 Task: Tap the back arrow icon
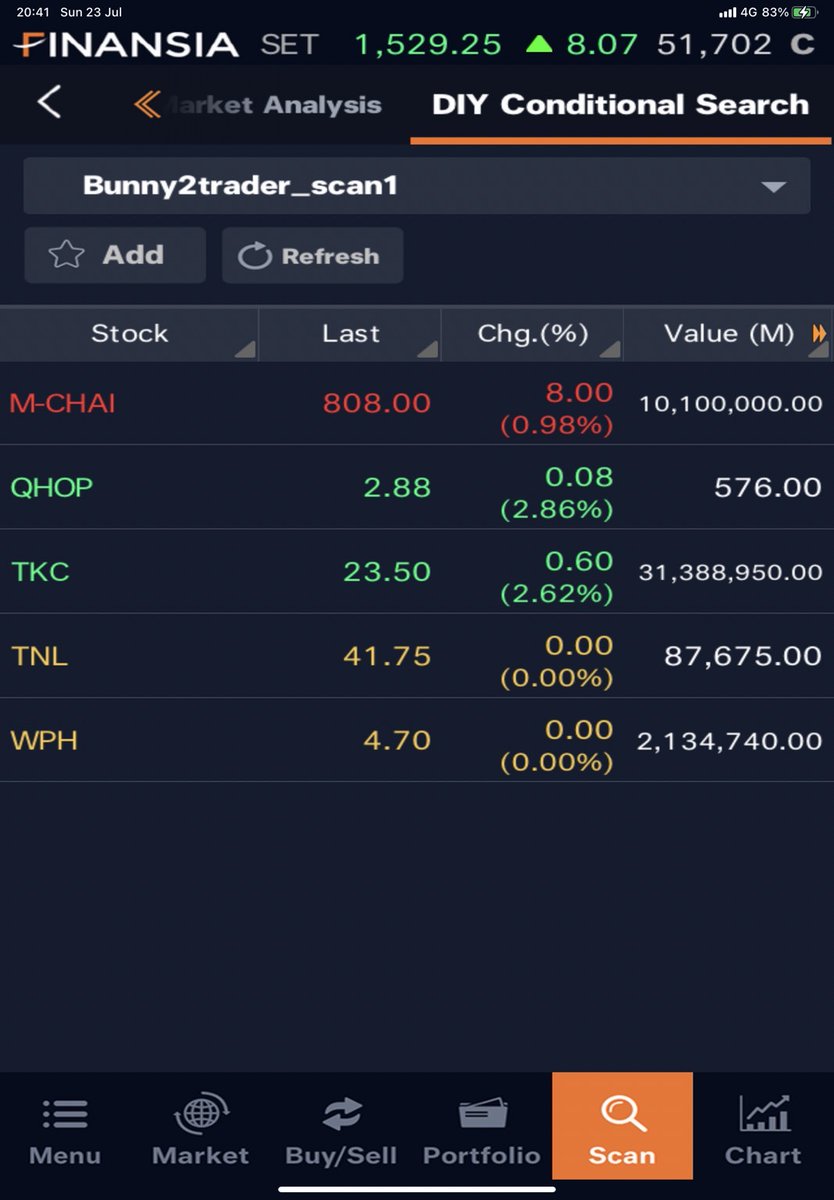[x=49, y=102]
